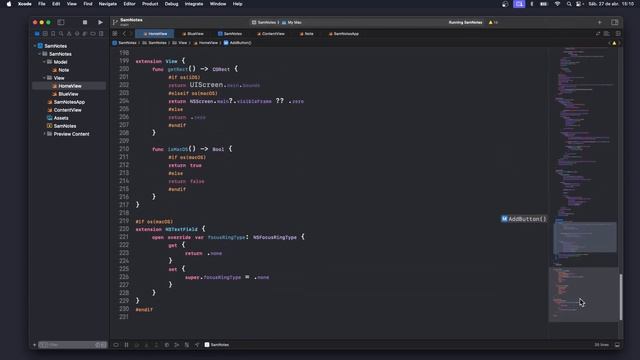Show the Bookmark navigator tab
The width and height of the screenshot is (640, 360).
click(53, 34)
